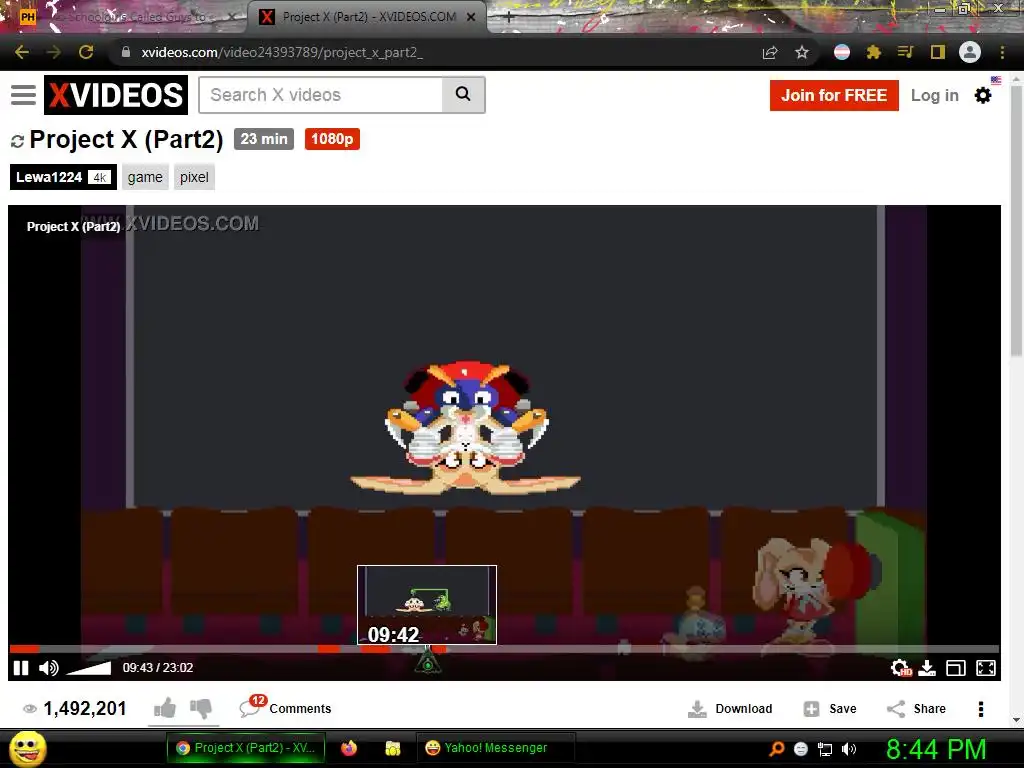Image resolution: width=1024 pixels, height=768 pixels.
Task: Open site settings gear icon
Action: (983, 95)
